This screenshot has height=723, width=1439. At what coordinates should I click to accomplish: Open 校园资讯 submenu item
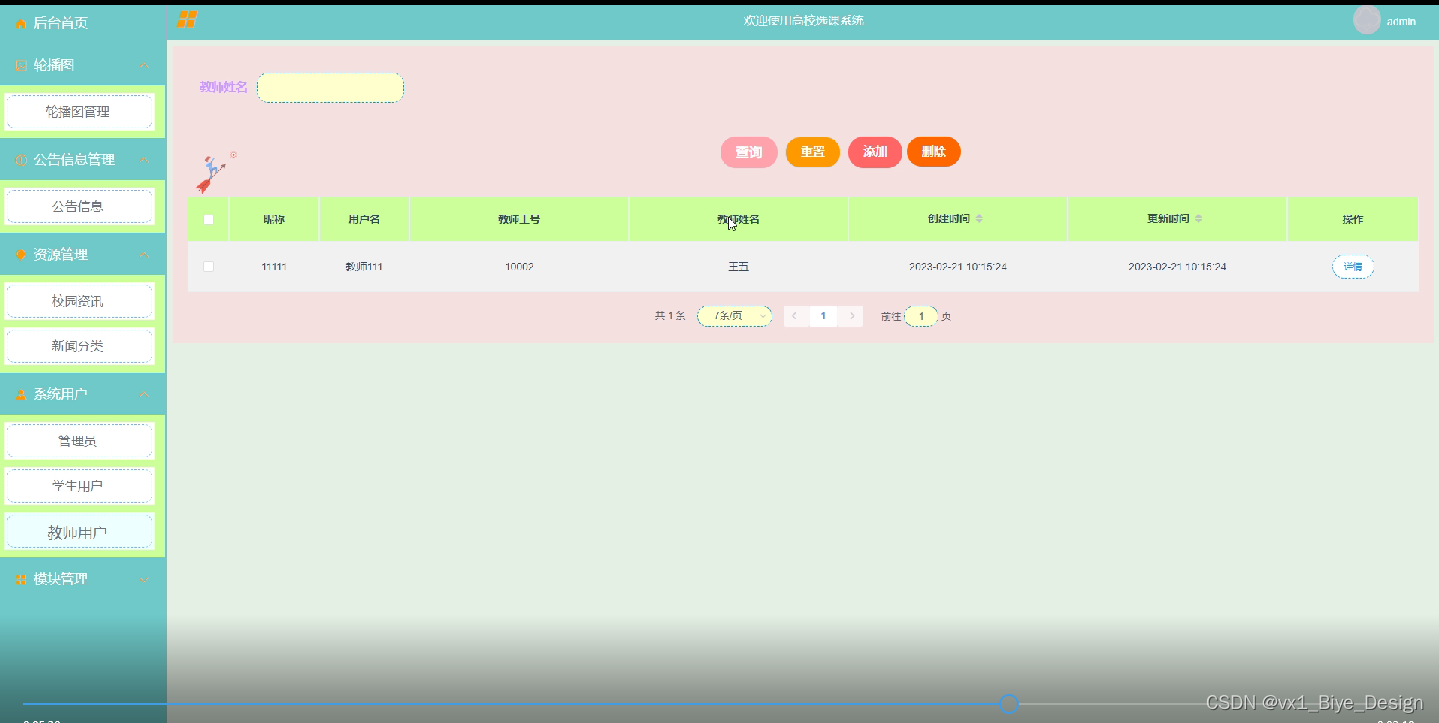pos(80,301)
